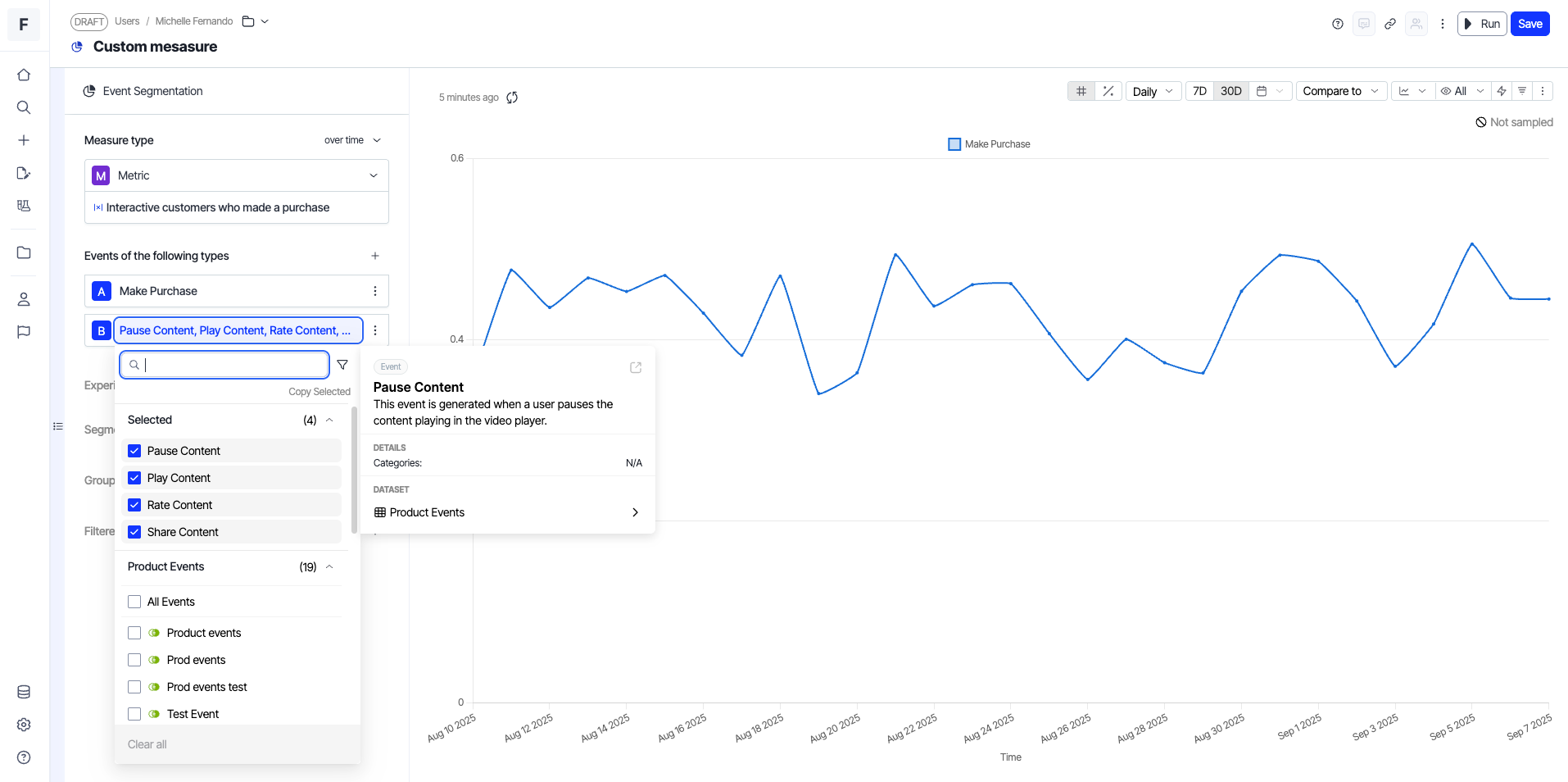Check the All Events checkbox
Viewport: 1568px width, 782px height.
pos(134,602)
